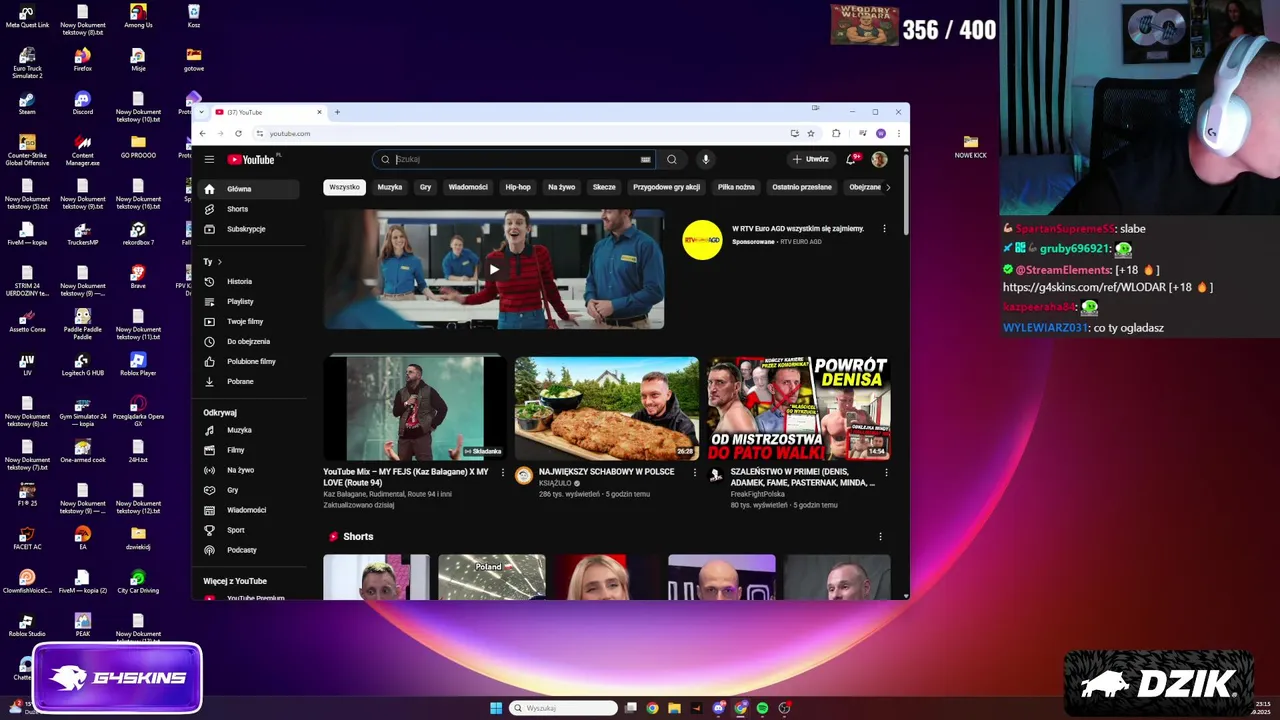The height and width of the screenshot is (720, 1280).
Task: Open the YouTube account avatar menu
Action: click(x=879, y=159)
